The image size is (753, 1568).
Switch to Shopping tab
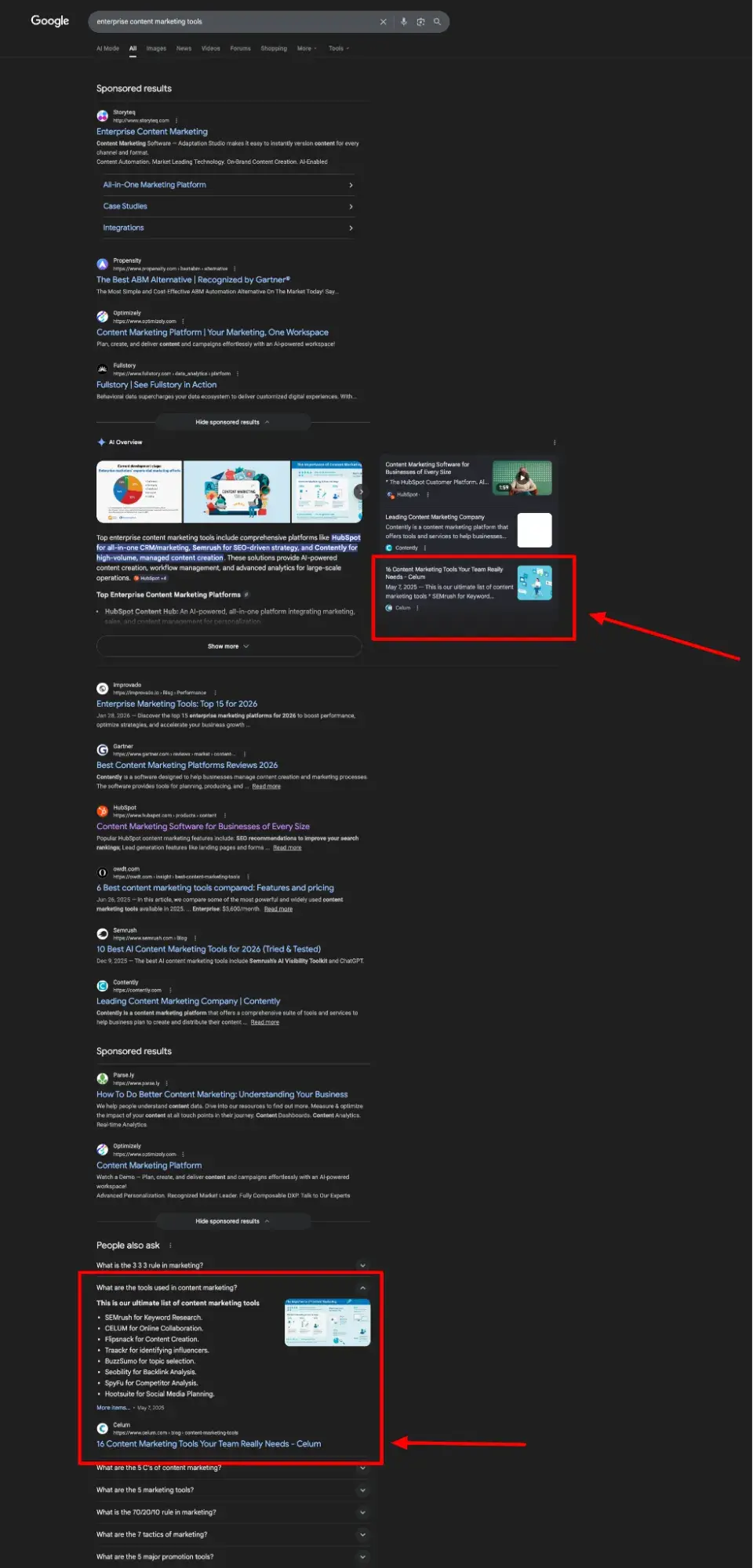(274, 49)
